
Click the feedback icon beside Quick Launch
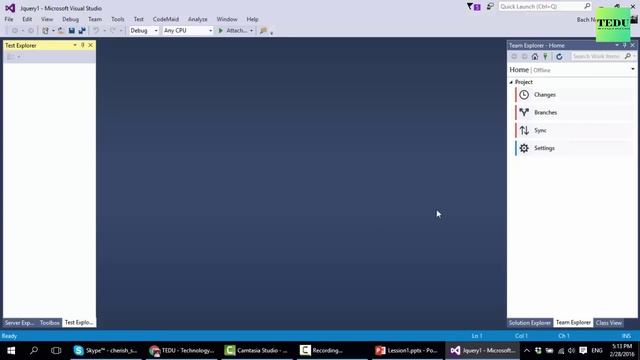[x=490, y=7]
